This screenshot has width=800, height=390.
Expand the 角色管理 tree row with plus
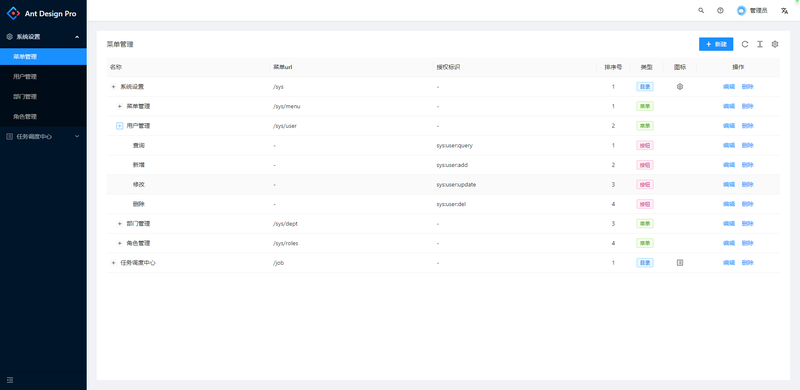(x=119, y=243)
